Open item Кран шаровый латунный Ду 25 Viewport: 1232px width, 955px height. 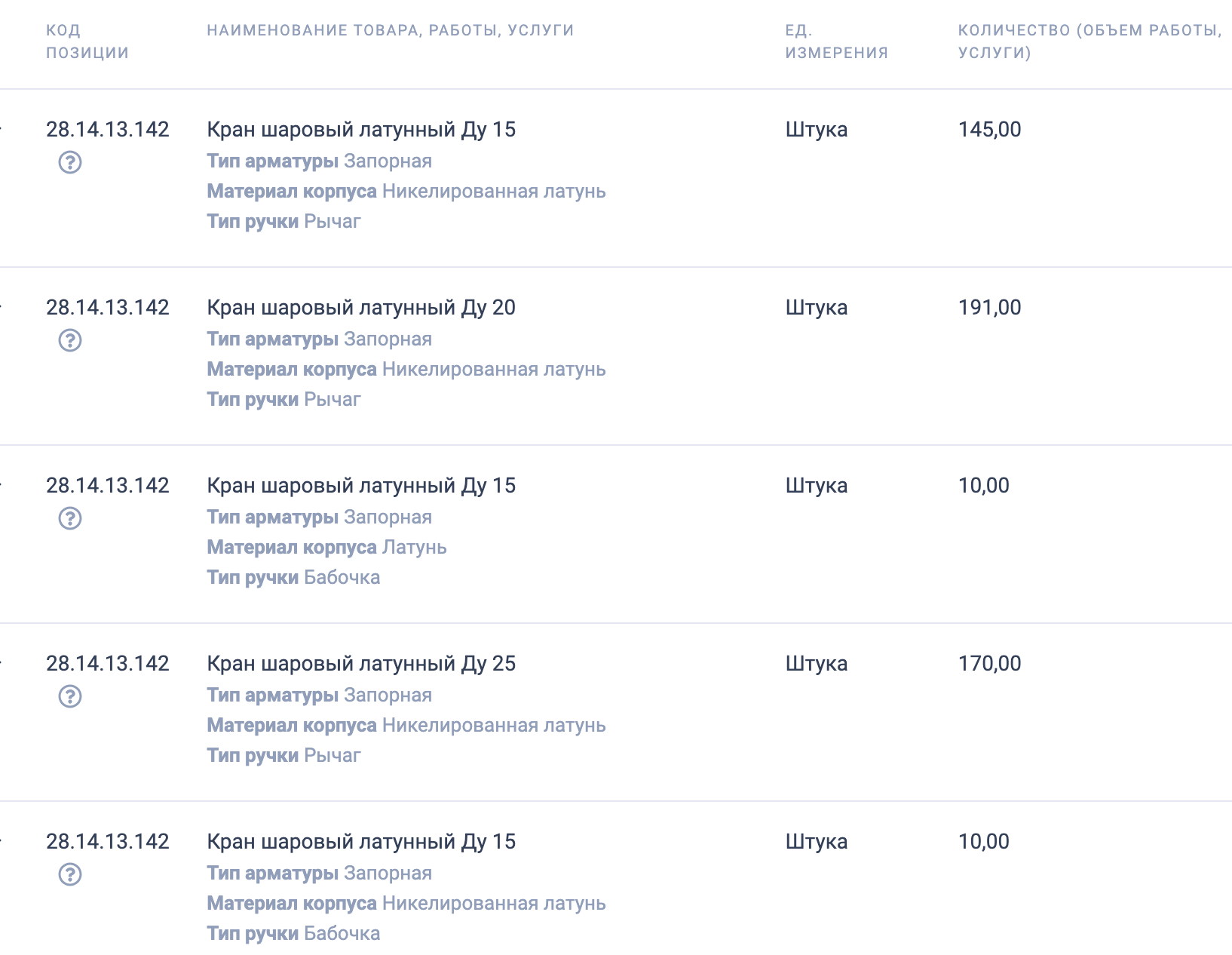(x=361, y=663)
